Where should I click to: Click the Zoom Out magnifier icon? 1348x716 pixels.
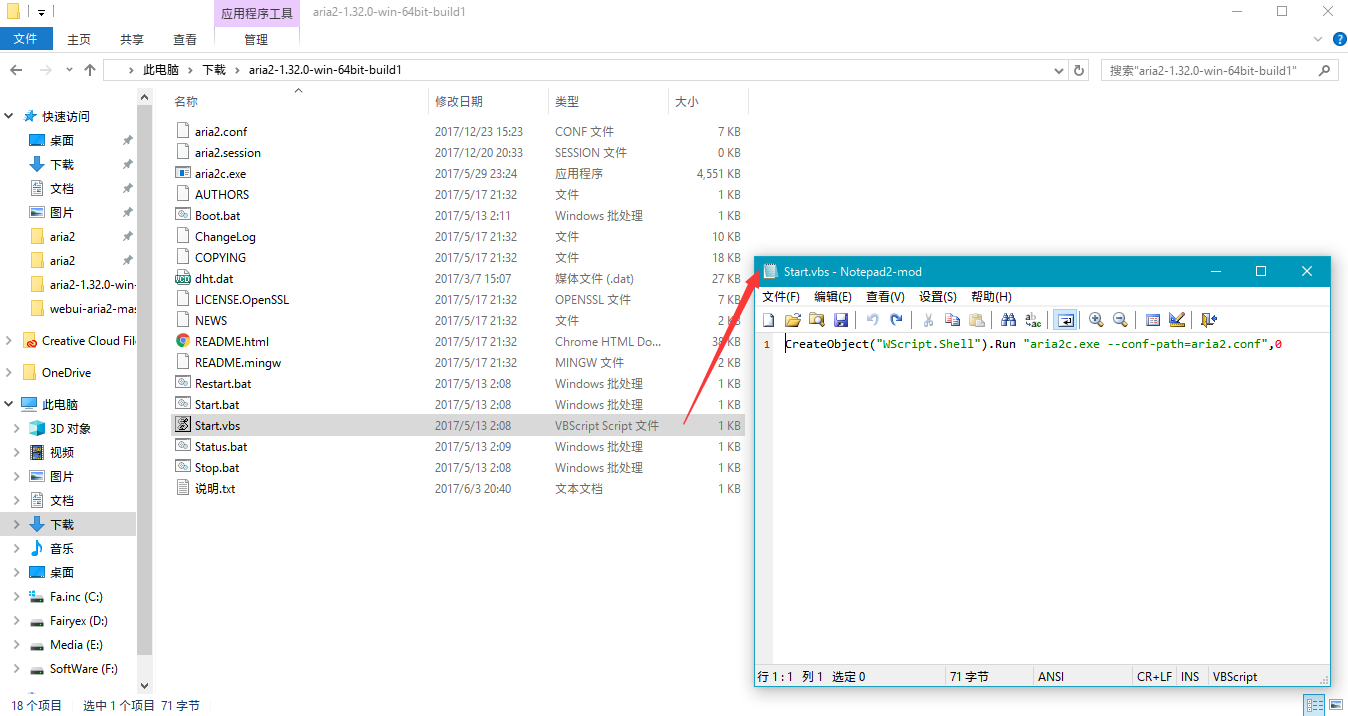(x=1120, y=320)
